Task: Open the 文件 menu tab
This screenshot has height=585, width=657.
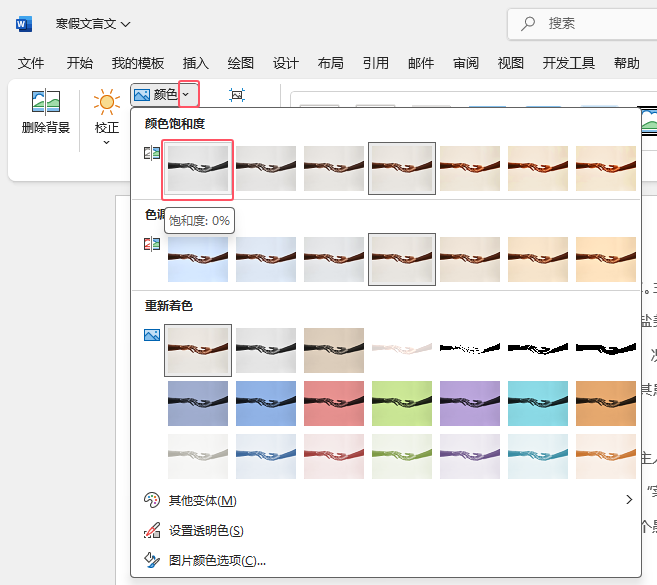Action: click(x=31, y=63)
